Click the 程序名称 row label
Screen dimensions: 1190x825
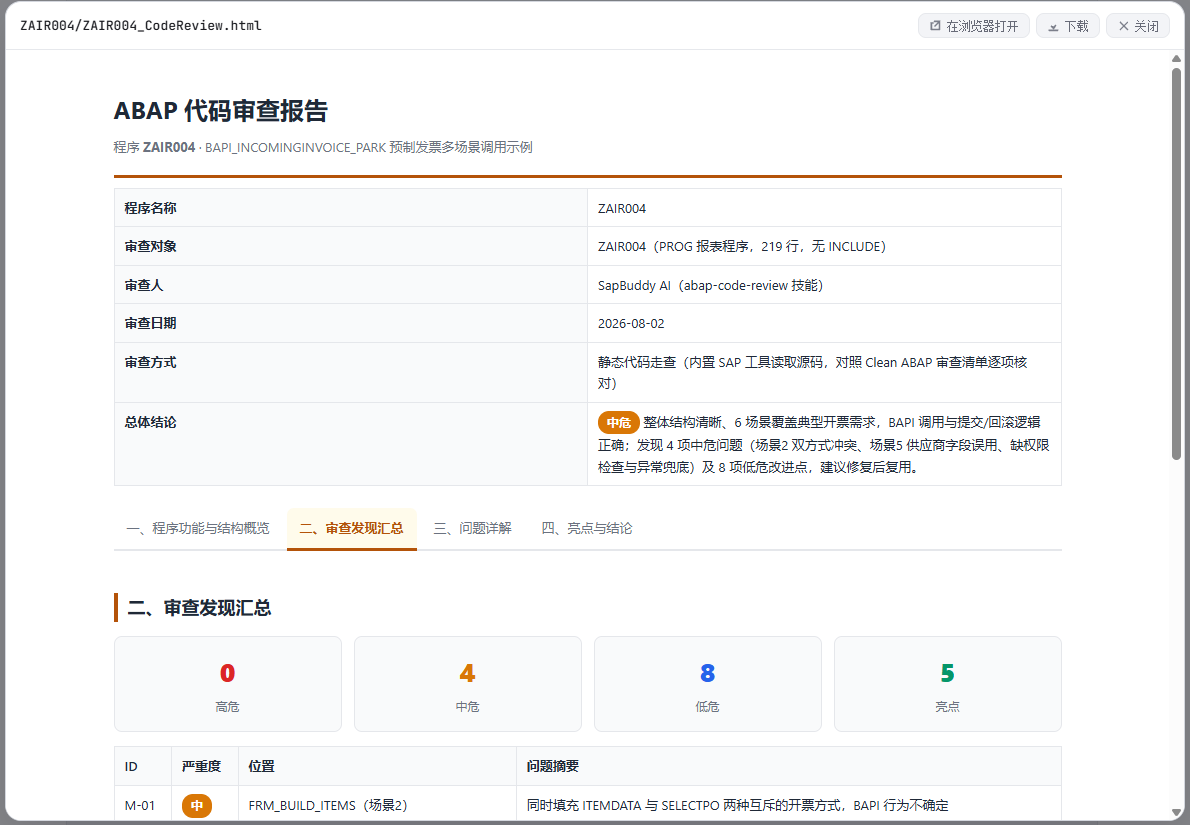pyautogui.click(x=150, y=208)
